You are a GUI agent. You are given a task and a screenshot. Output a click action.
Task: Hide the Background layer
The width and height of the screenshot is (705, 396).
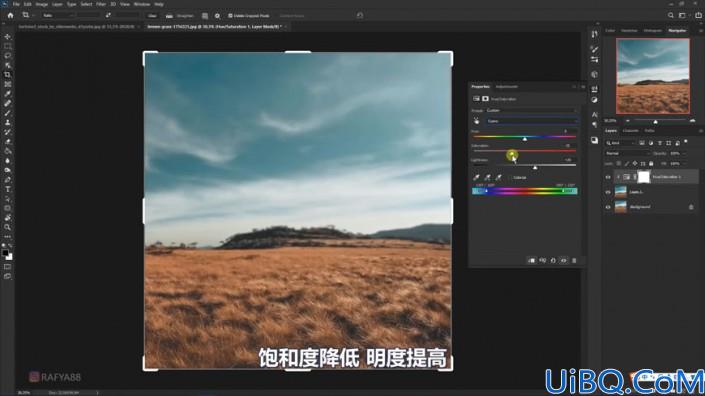click(x=608, y=207)
